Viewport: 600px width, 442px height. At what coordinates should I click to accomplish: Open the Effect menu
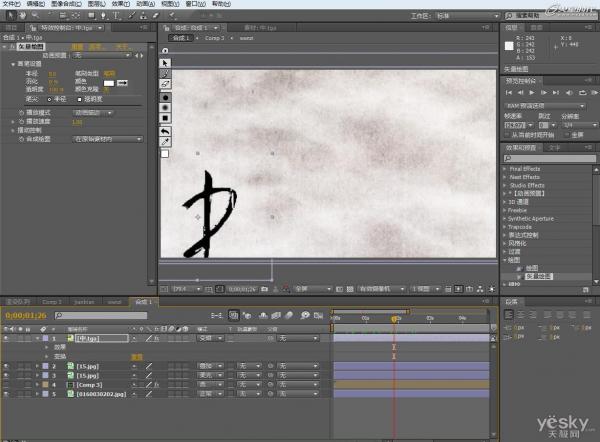[120, 4]
